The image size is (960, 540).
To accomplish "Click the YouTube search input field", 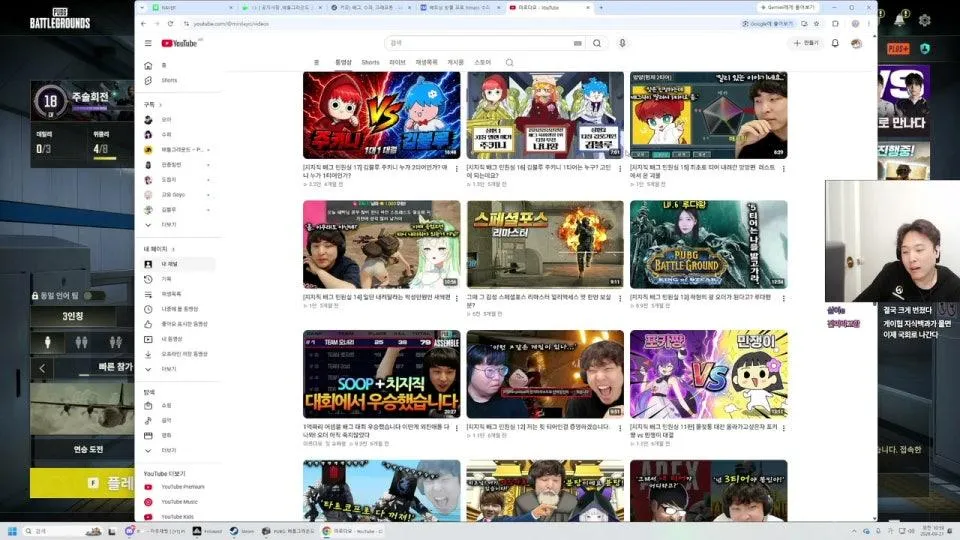I will click(481, 43).
